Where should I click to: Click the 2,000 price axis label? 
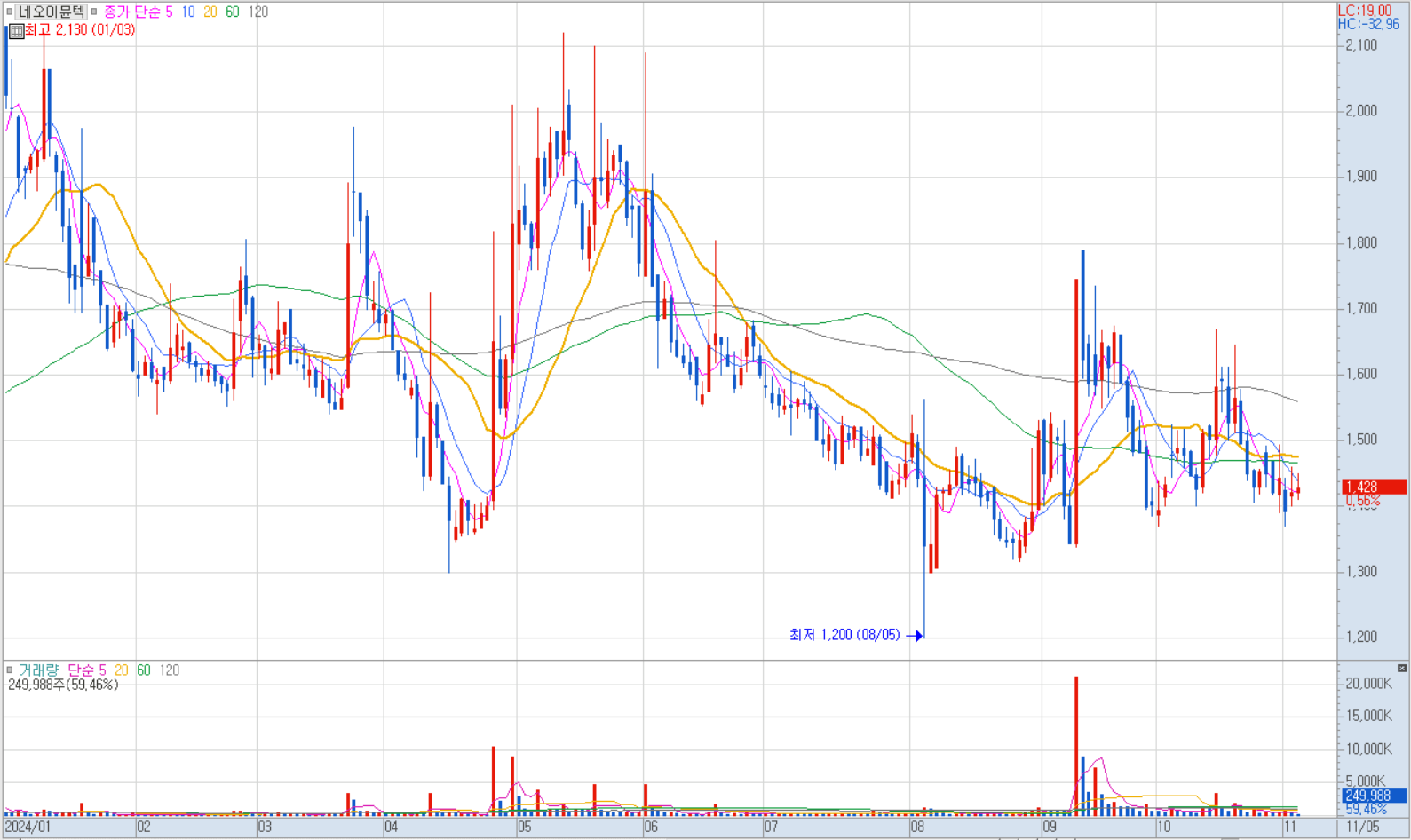click(1361, 111)
